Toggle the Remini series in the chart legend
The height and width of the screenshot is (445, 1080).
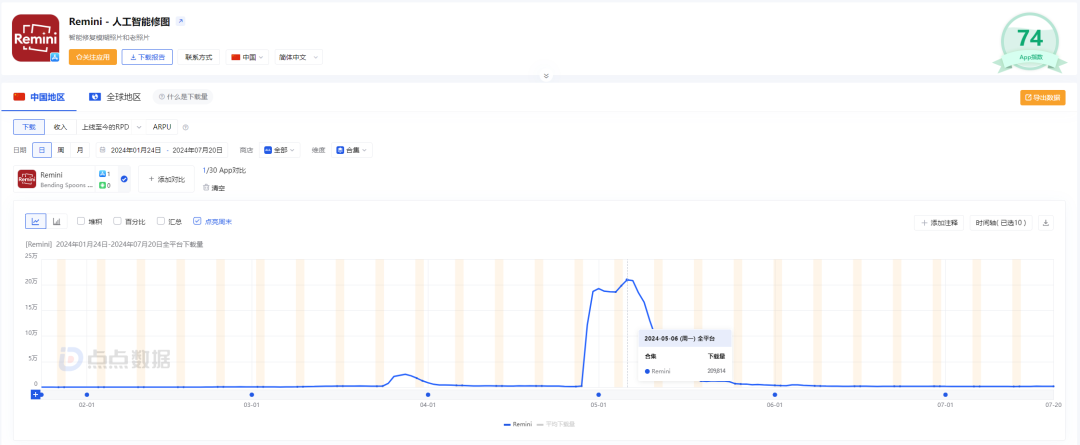[x=518, y=424]
